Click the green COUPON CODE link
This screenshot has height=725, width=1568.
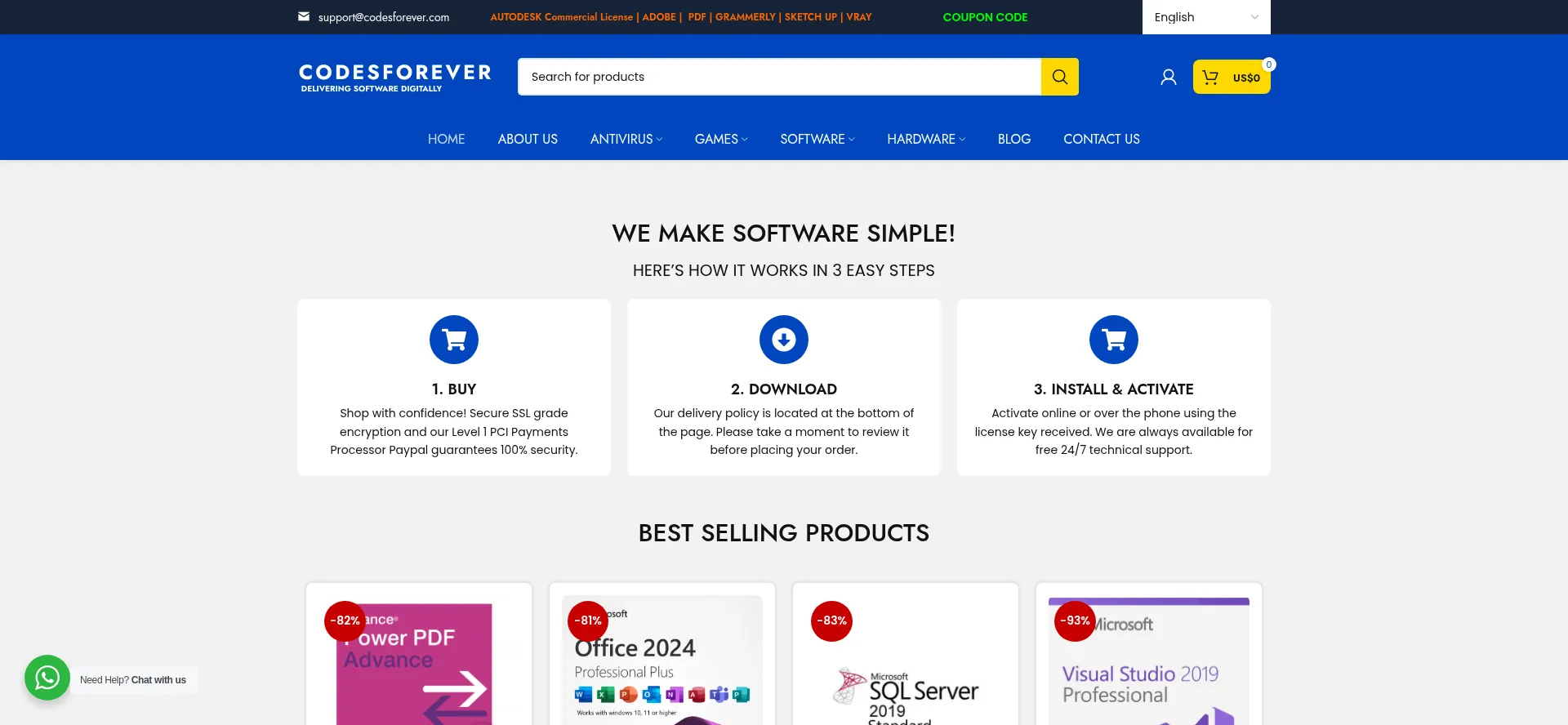point(985,17)
